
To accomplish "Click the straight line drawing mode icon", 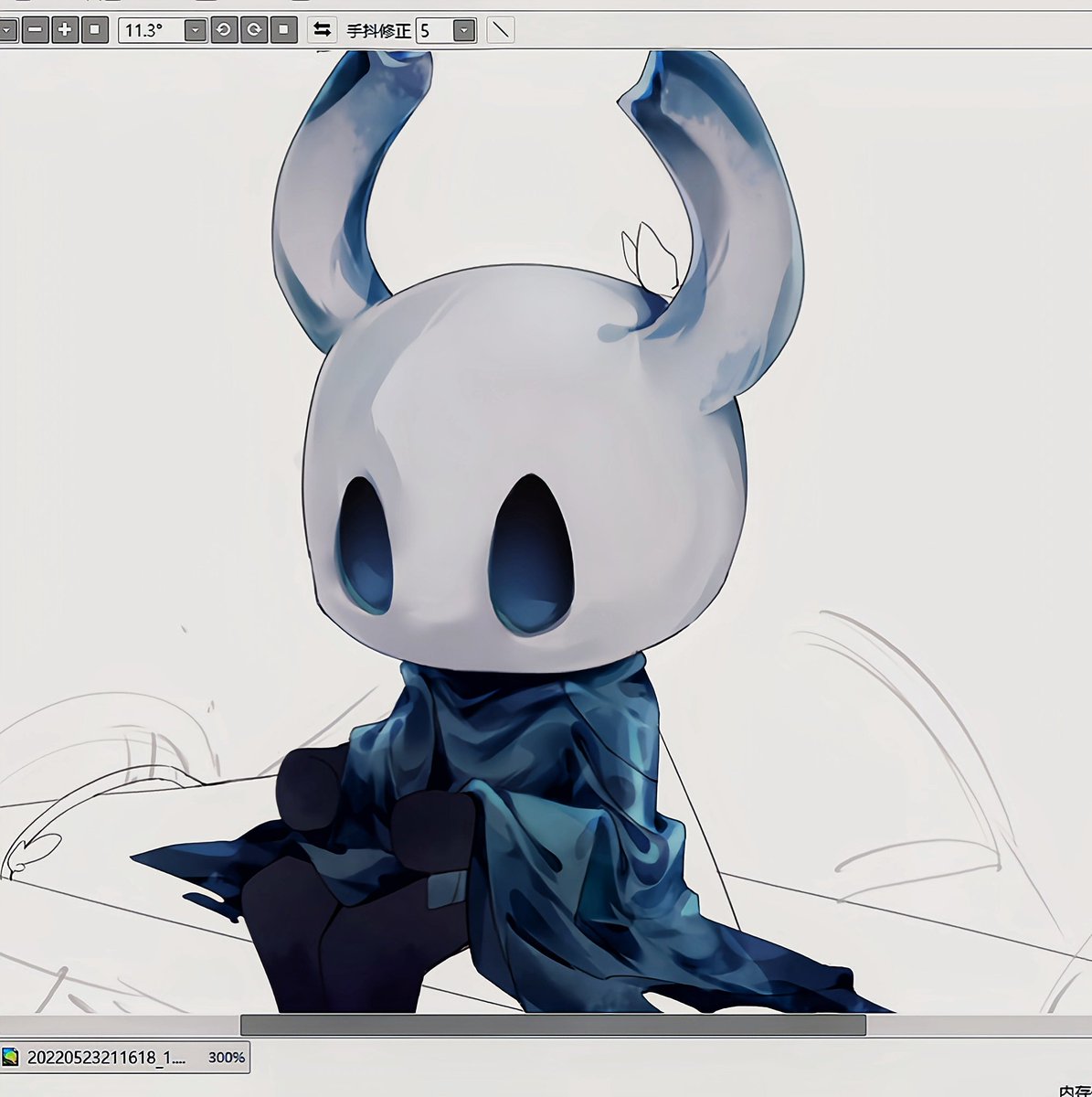I will click(500, 30).
